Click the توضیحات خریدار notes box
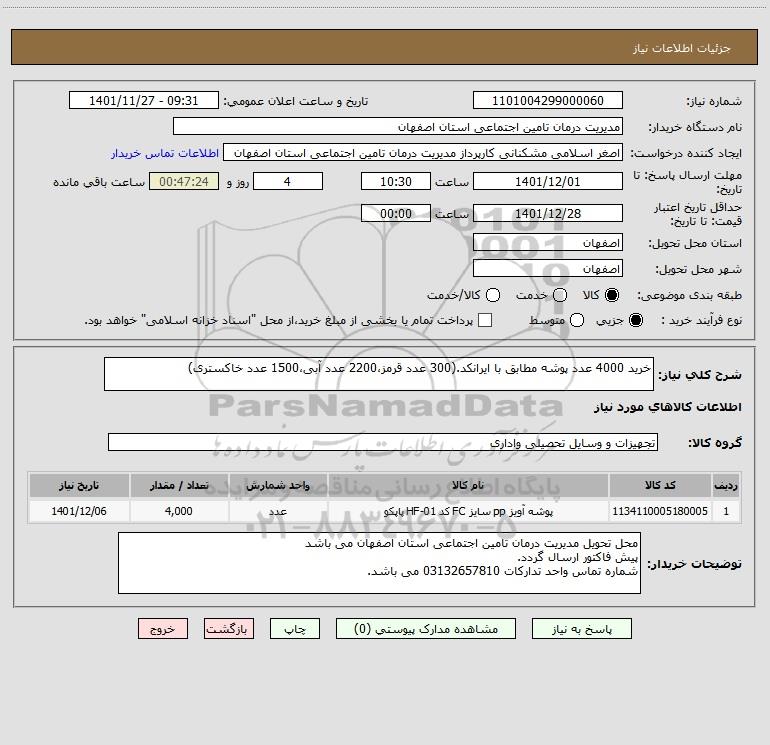770x745 pixels. coord(379,563)
